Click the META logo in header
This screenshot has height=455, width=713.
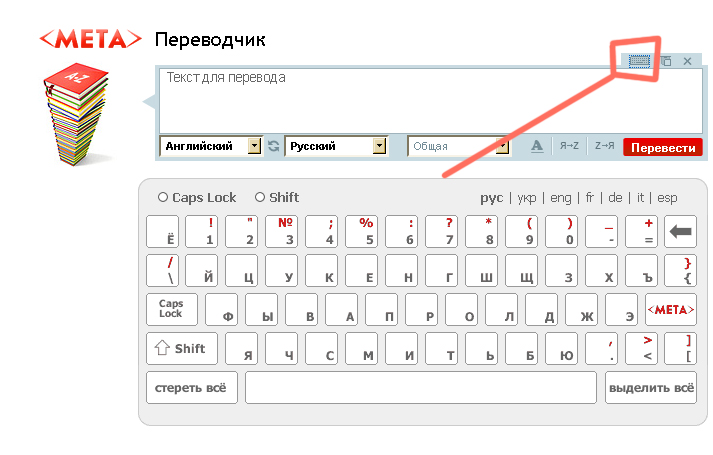91,39
